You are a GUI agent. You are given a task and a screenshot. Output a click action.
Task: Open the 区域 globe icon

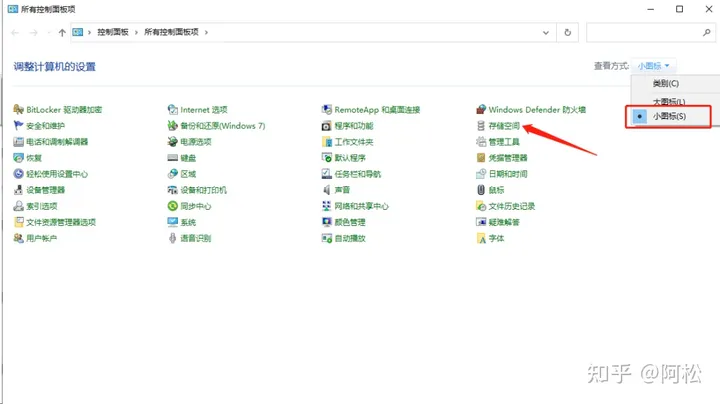pyautogui.click(x=173, y=174)
